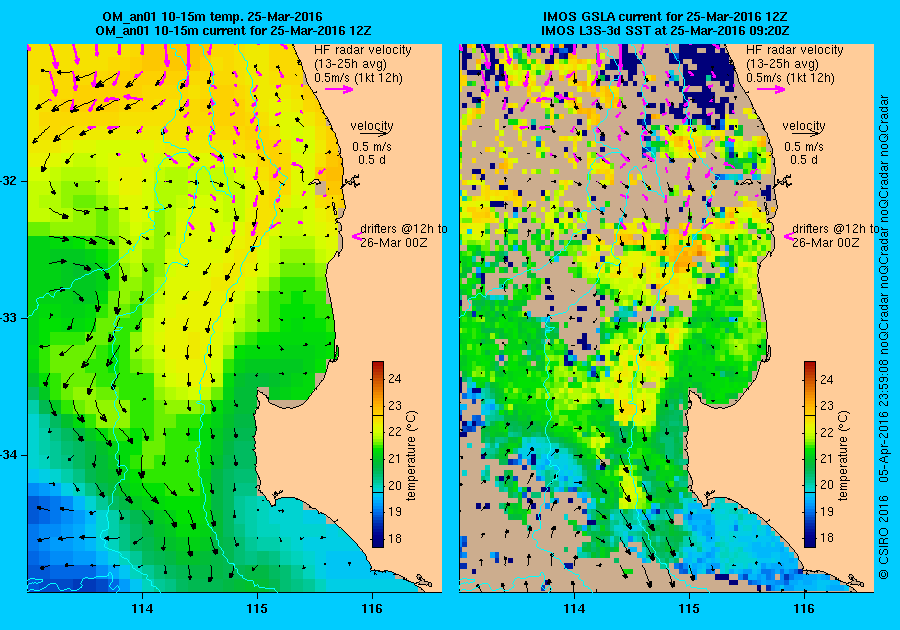900x630 pixels.
Task: Click the right map magenta drifter legend arrow
Action: [x=788, y=236]
